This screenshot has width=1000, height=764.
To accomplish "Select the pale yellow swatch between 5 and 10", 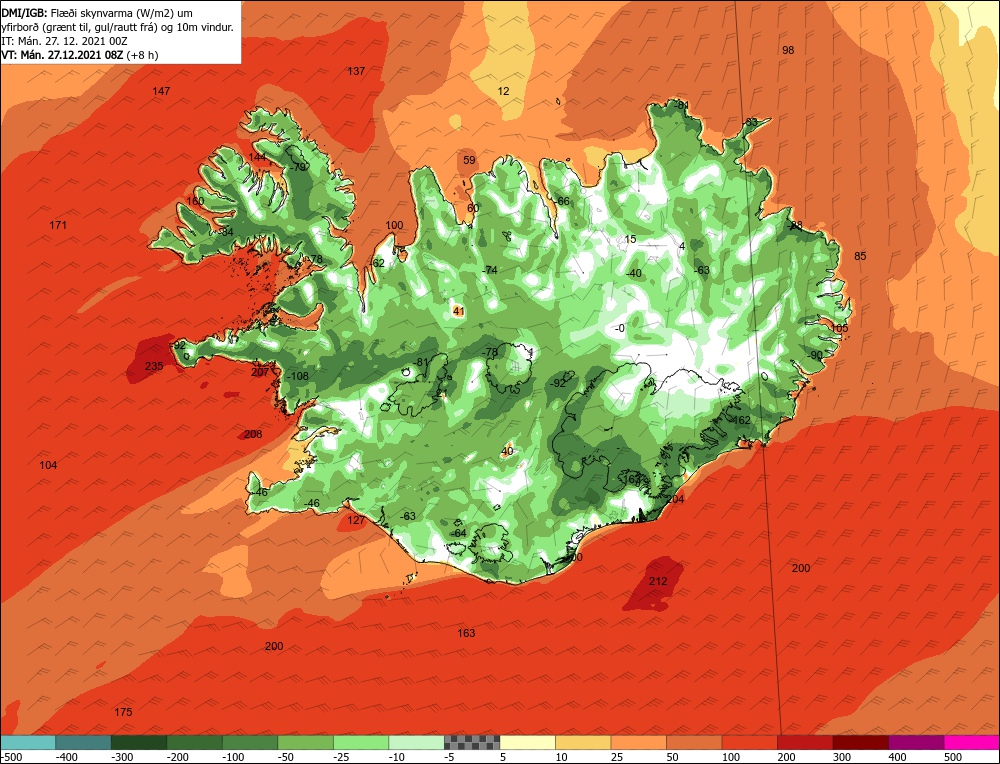I will coord(527,742).
